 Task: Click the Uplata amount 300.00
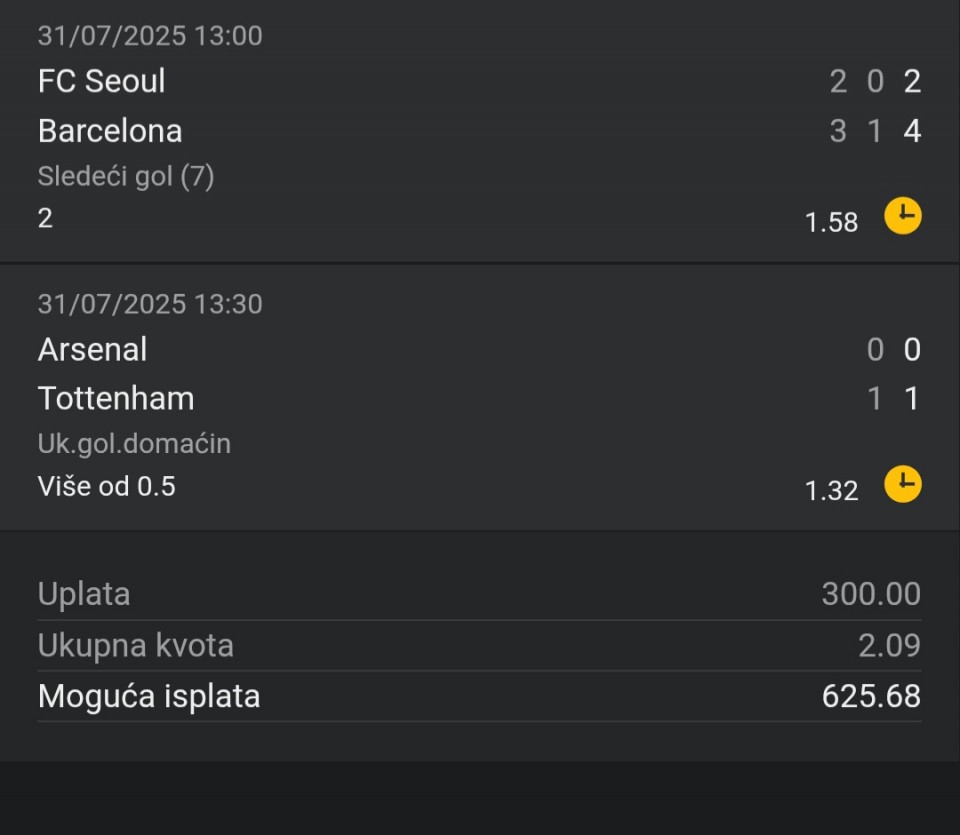(871, 594)
